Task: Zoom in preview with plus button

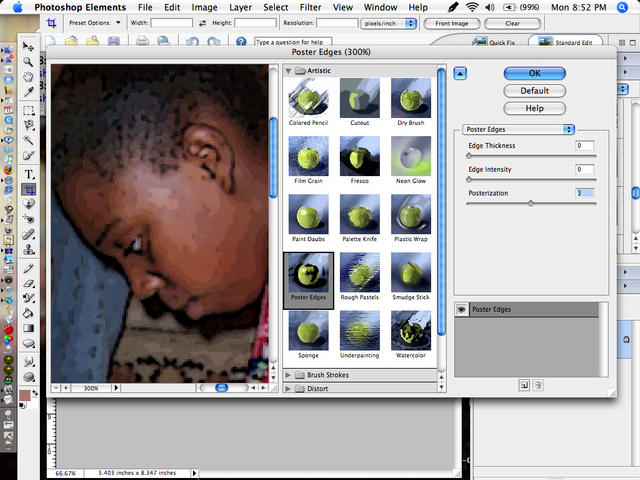Action: pos(65,388)
